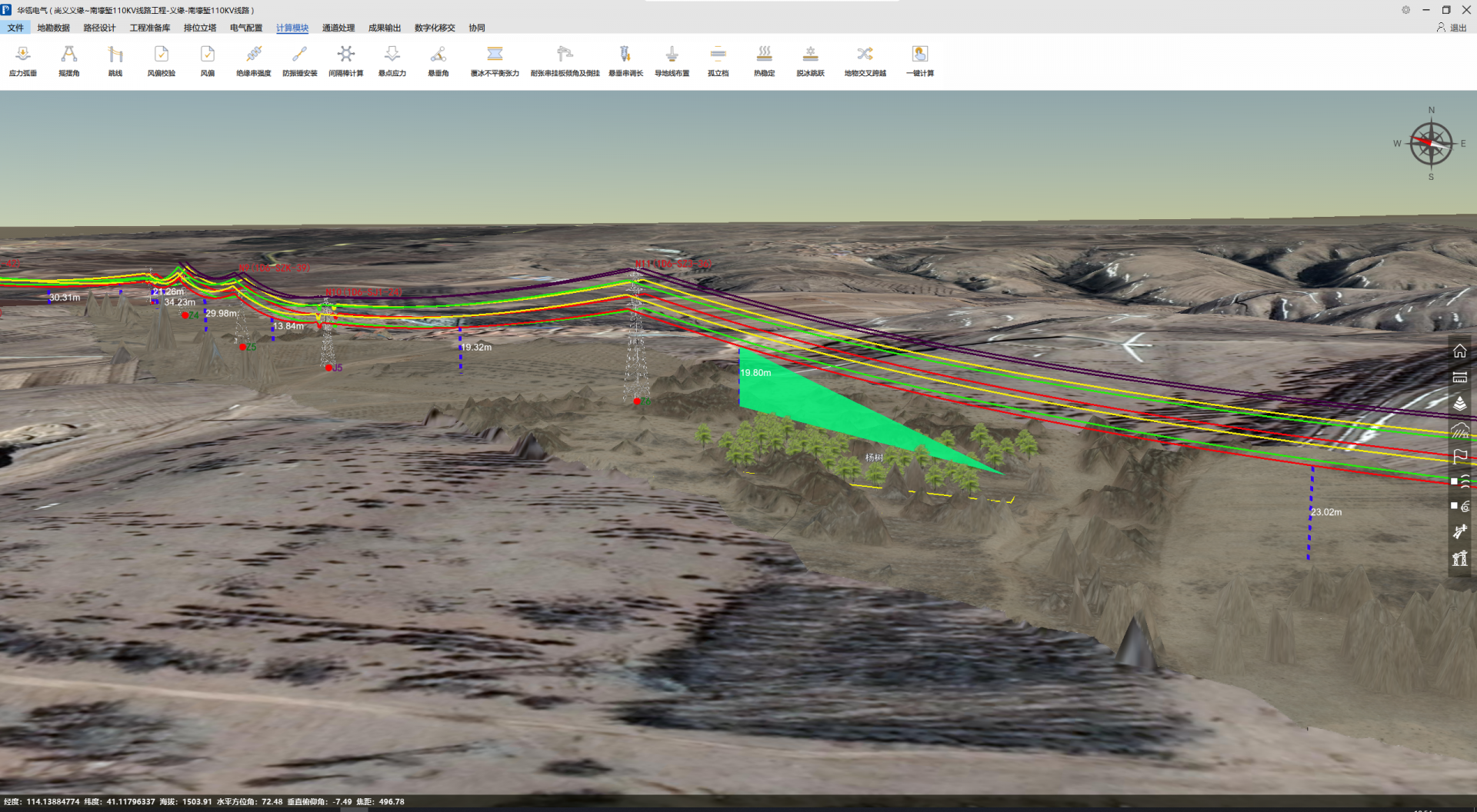Viewport: 1477px width, 812px height.
Task: Click the compass to reset north
Action: pos(1431,144)
